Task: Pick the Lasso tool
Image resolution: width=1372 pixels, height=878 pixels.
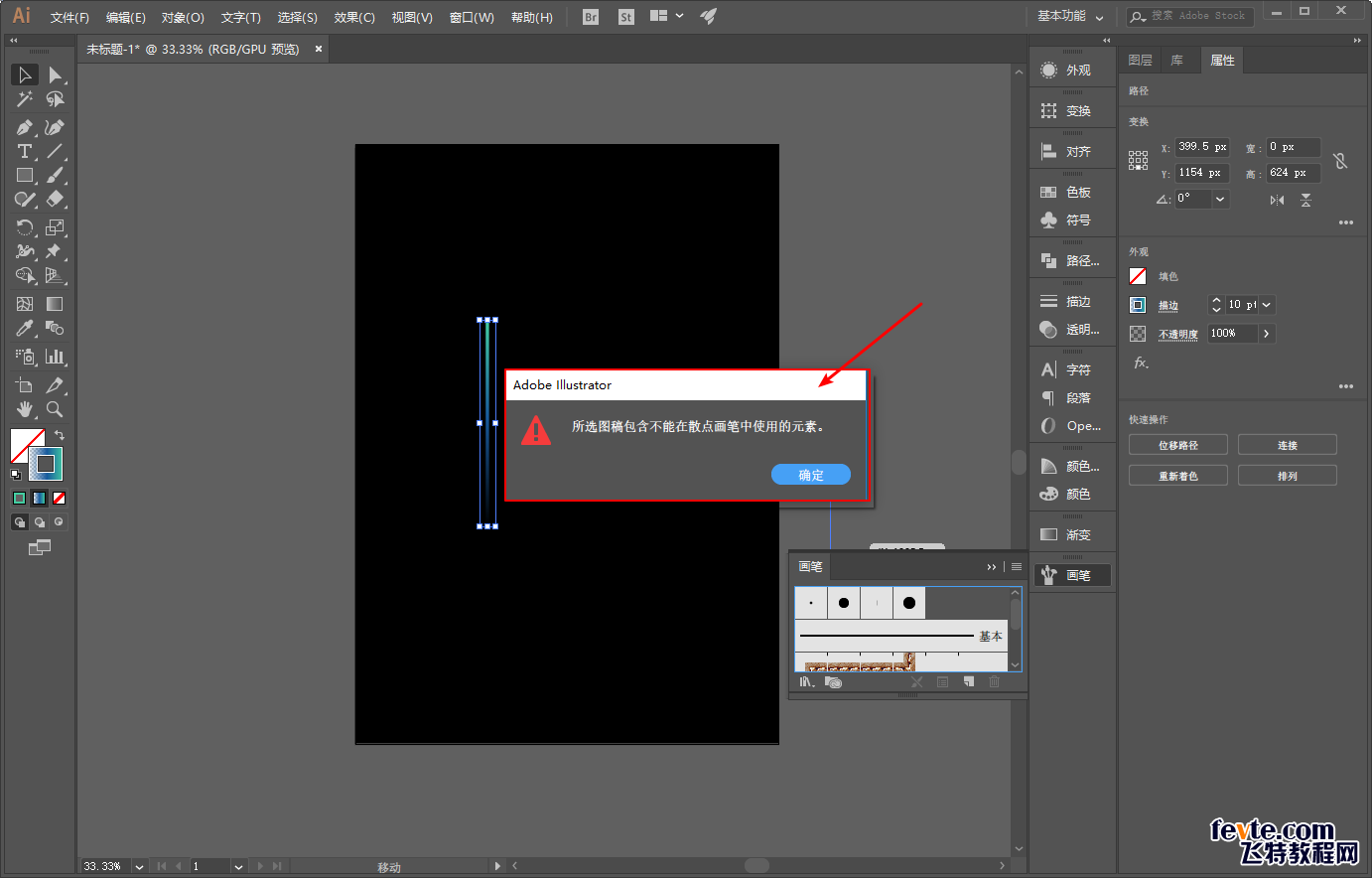Action: [x=56, y=99]
